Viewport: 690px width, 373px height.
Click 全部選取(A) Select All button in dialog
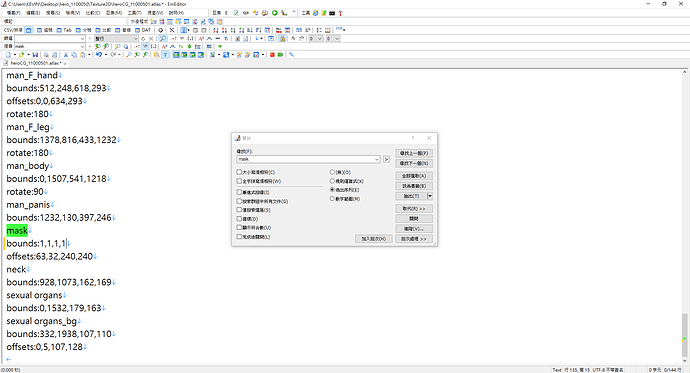[x=414, y=176]
